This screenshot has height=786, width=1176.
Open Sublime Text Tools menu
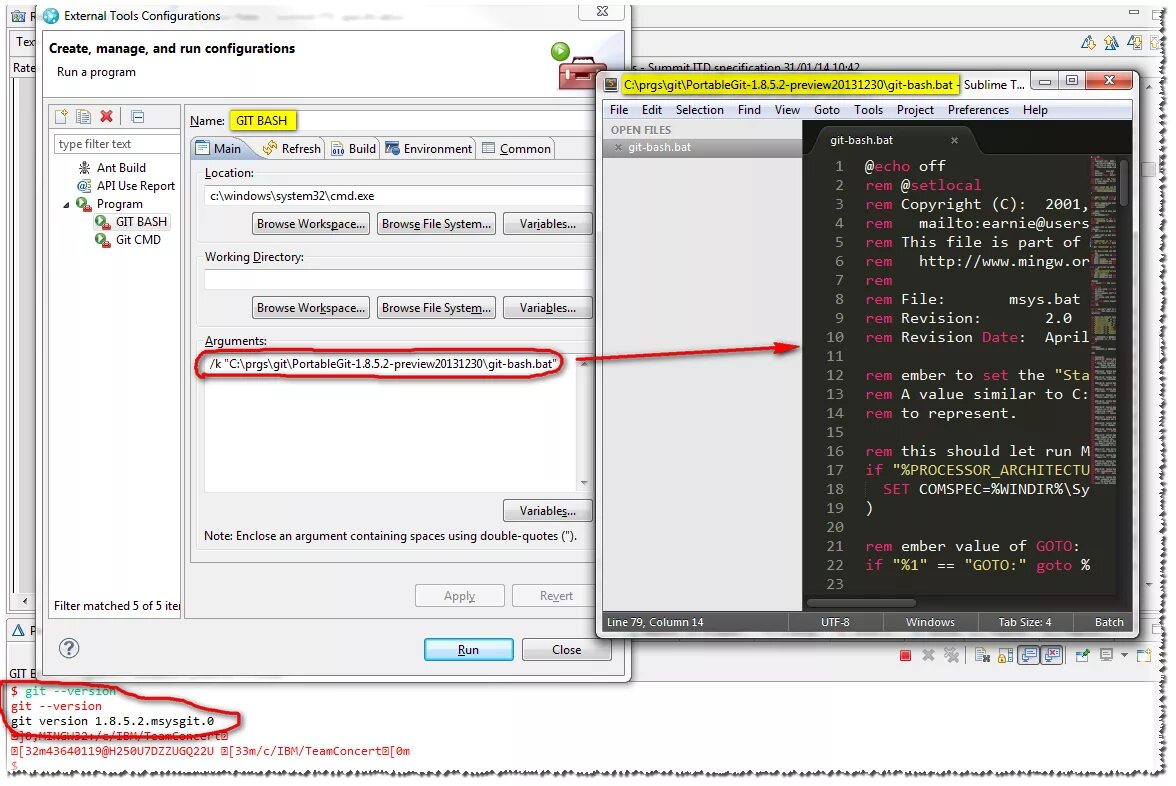pyautogui.click(x=868, y=110)
